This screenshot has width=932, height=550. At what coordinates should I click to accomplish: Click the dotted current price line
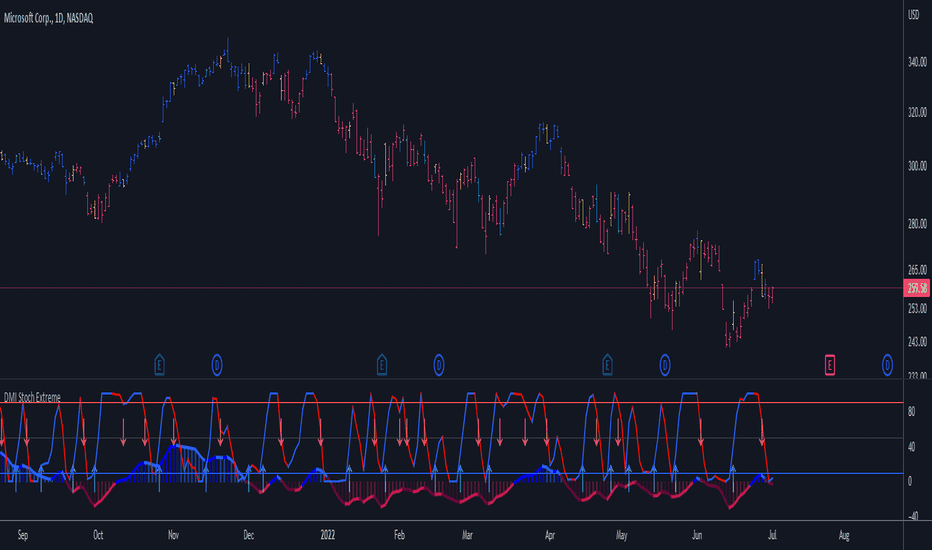[452, 288]
